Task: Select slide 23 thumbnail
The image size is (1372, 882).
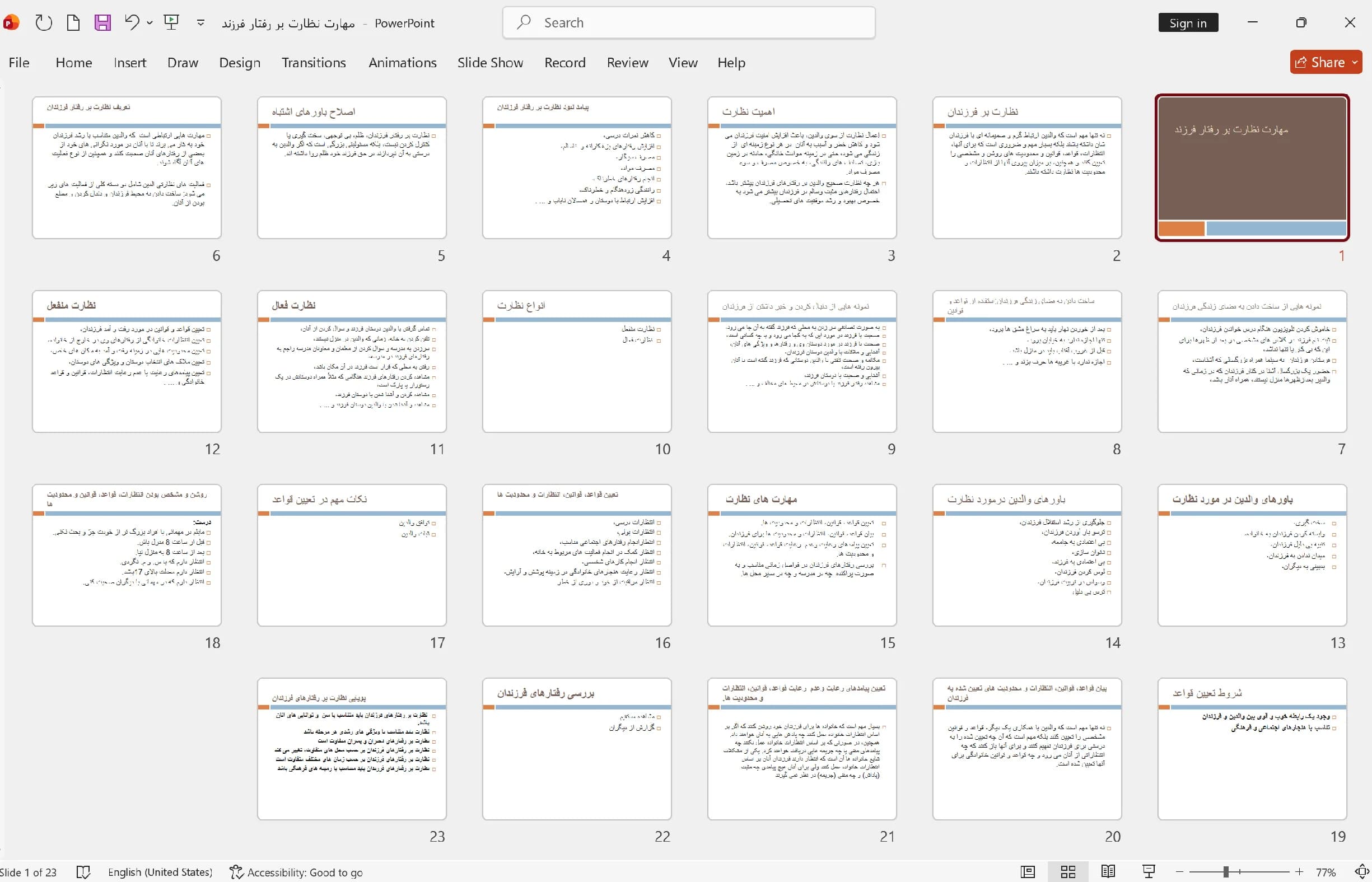Action: (x=352, y=749)
